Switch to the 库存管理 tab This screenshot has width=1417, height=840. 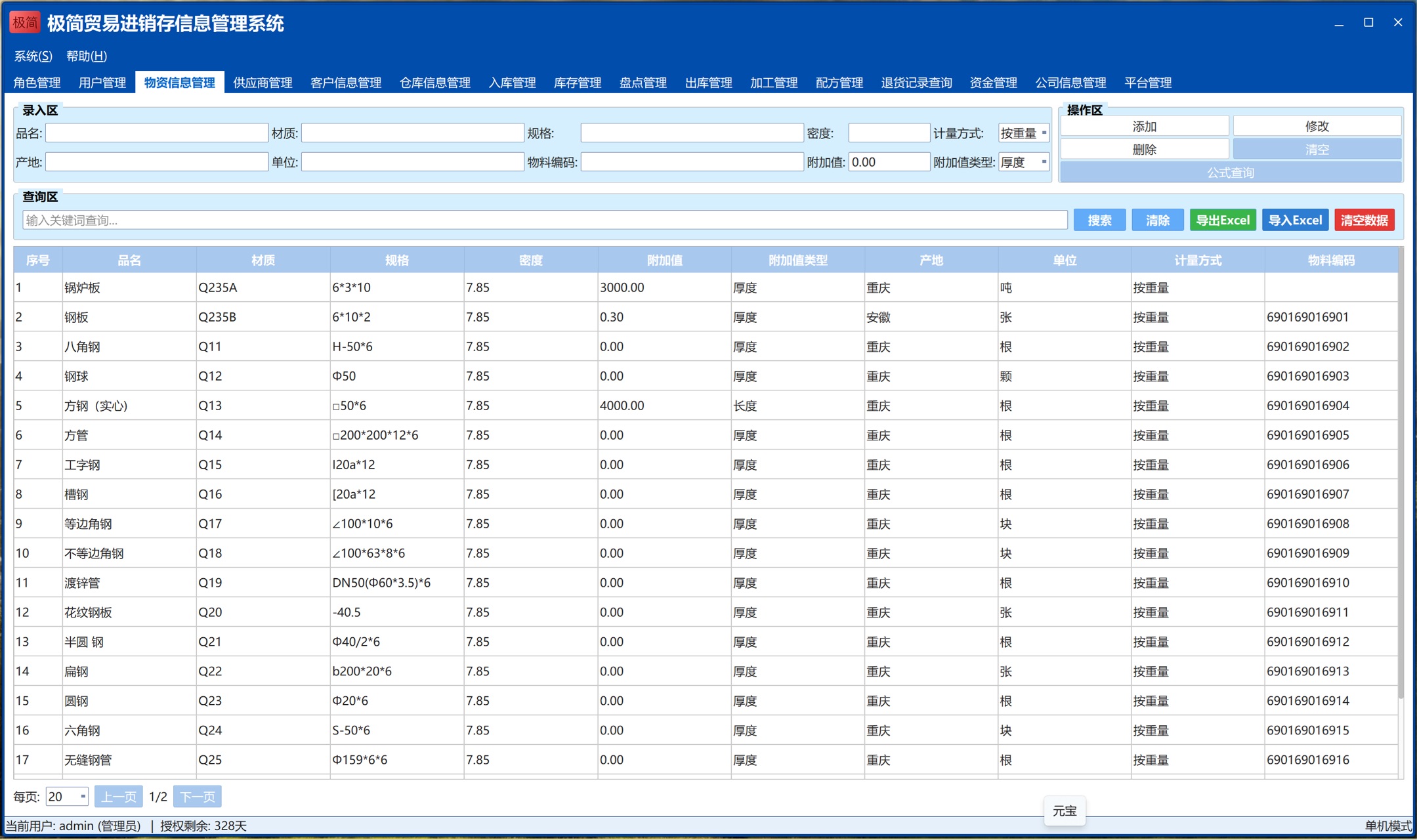578,83
